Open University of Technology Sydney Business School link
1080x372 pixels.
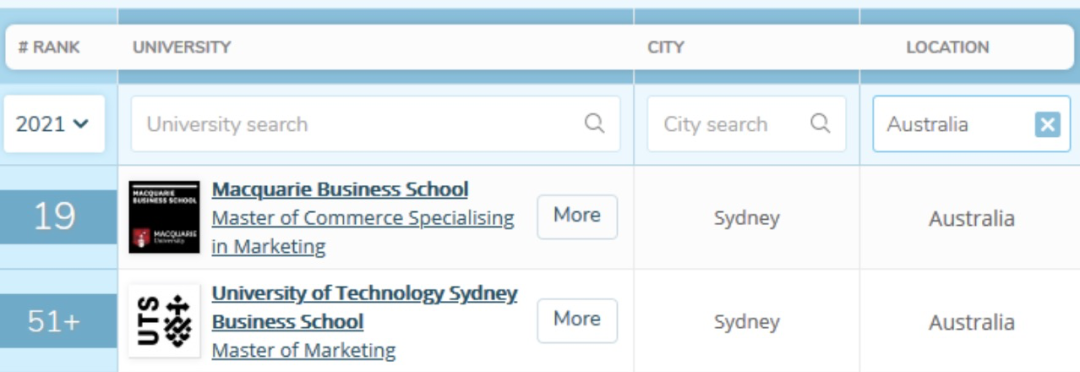pyautogui.click(x=364, y=307)
